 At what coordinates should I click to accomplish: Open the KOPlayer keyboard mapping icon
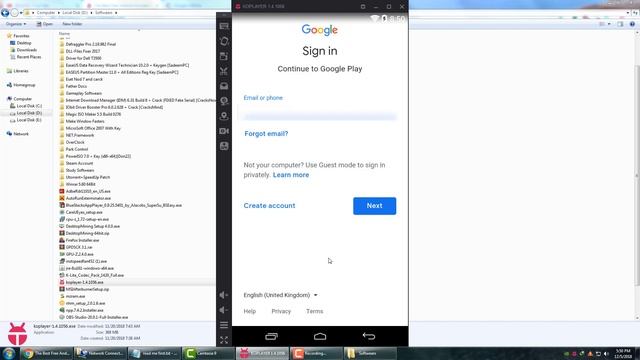(224, 26)
